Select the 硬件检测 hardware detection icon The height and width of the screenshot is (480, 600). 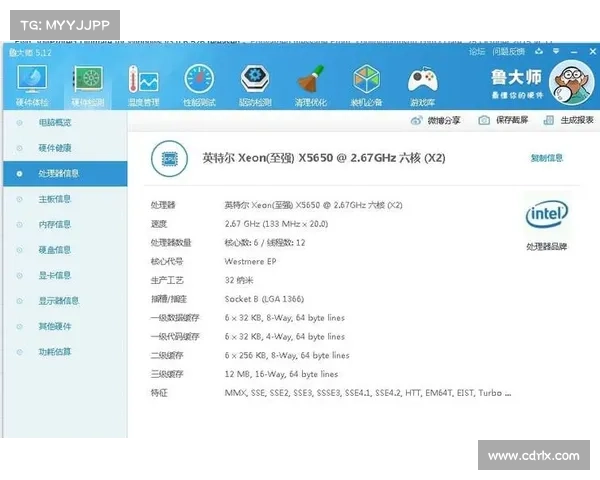pos(88,82)
